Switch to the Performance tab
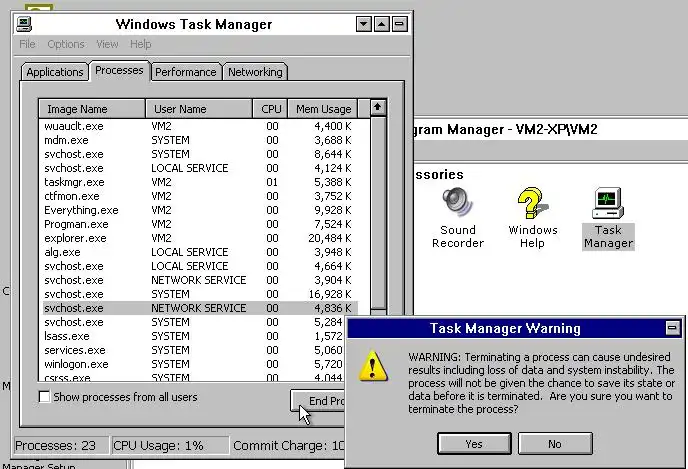This screenshot has width=688, height=469. coord(186,72)
